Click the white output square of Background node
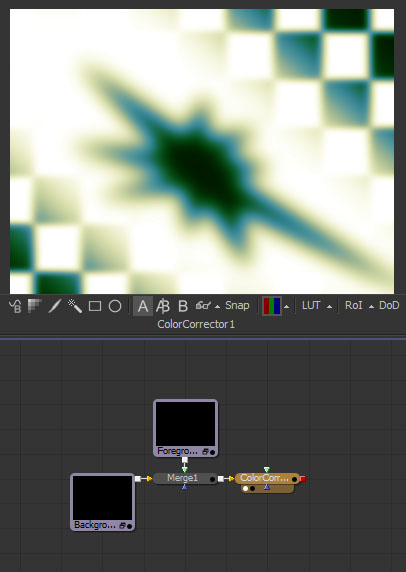The image size is (406, 572). 138,479
